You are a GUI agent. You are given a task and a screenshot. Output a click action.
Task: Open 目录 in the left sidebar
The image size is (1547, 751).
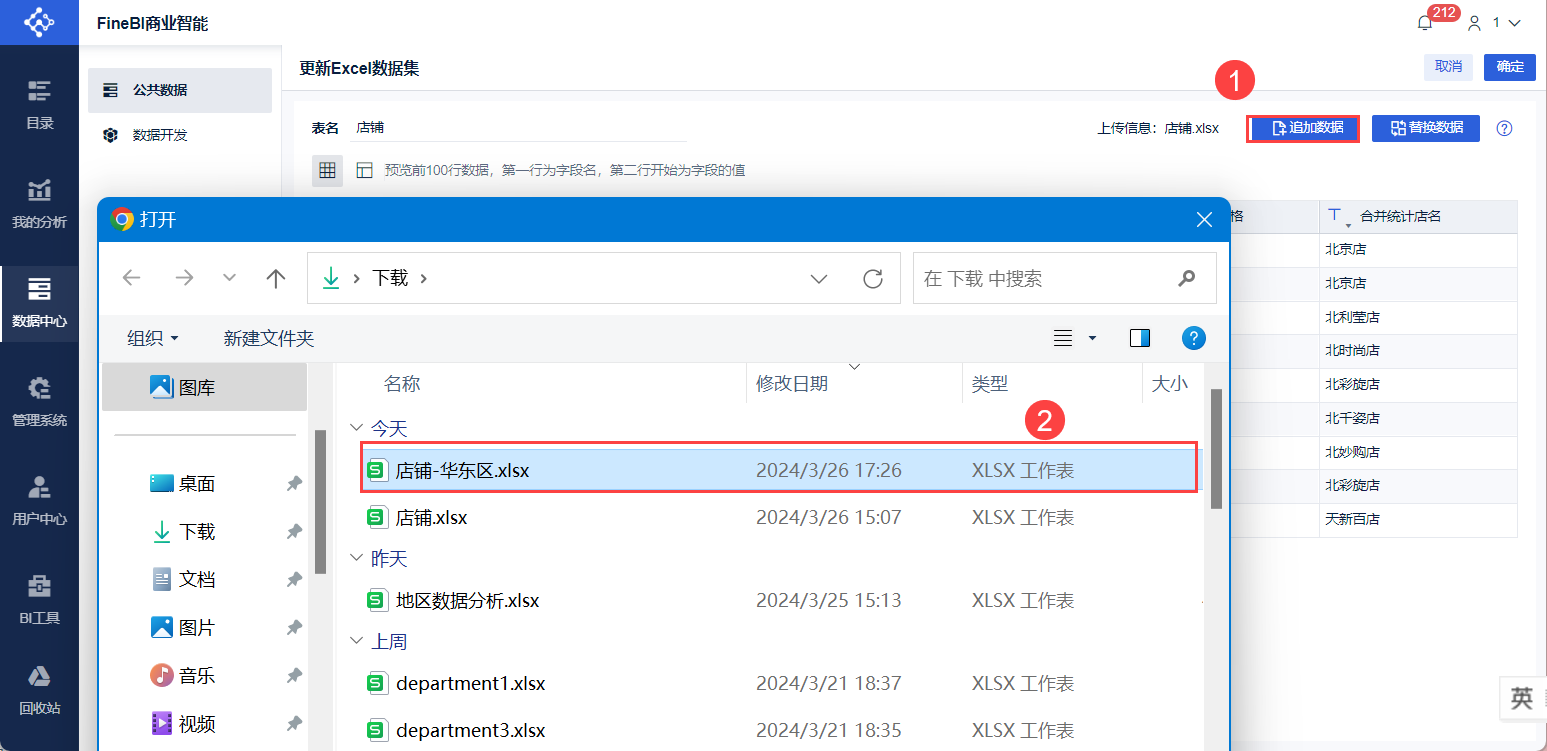39,104
